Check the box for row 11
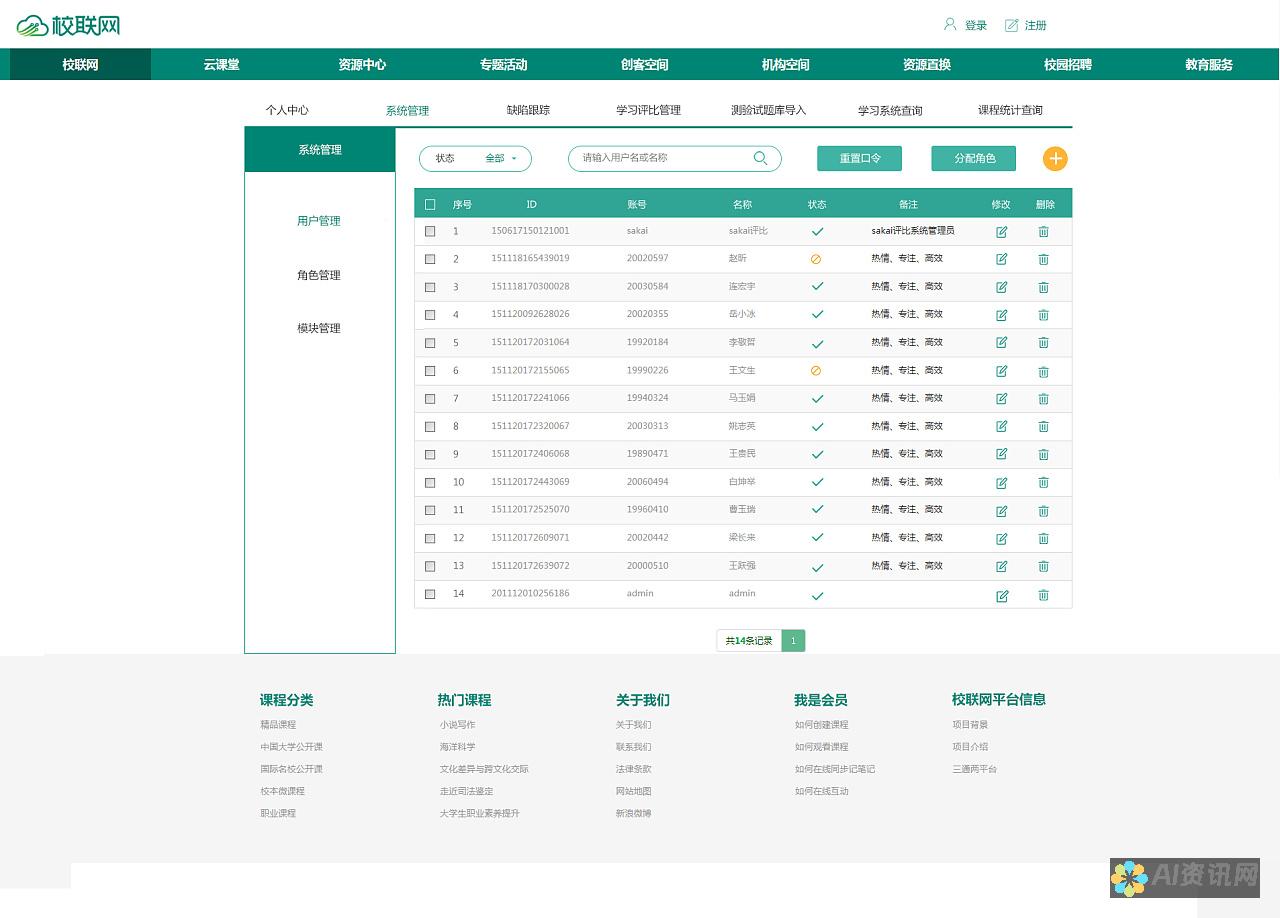 tap(430, 510)
